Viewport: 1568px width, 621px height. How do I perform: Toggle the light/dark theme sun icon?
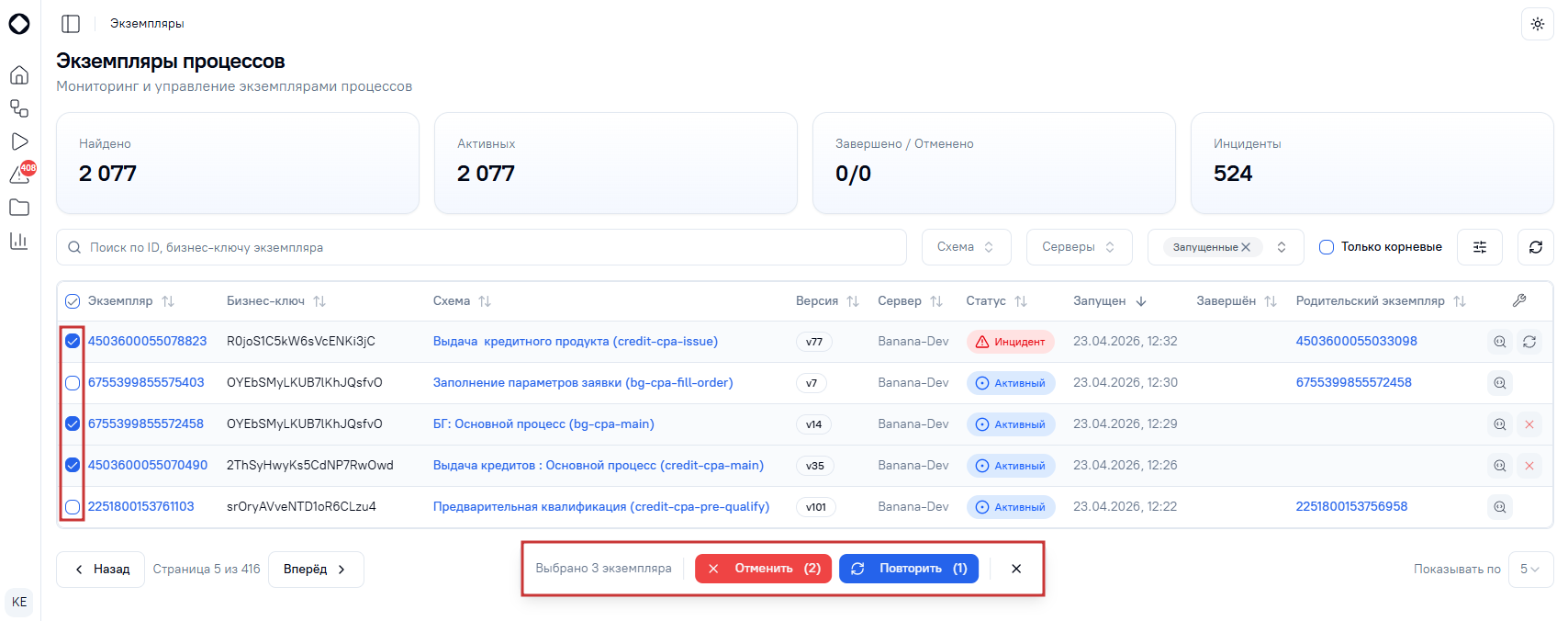click(1537, 24)
